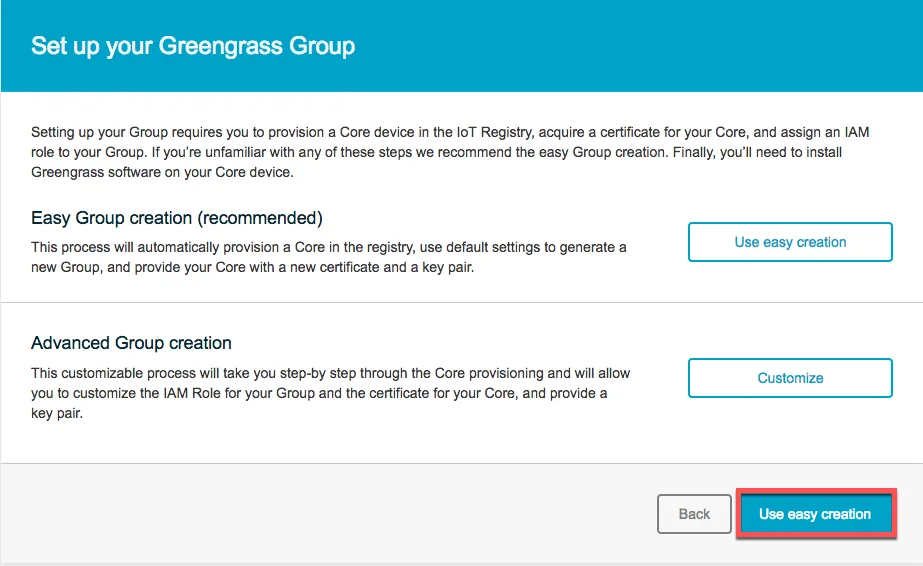This screenshot has width=923, height=566.
Task: Select the "Easy Group creation (recommended)" heading
Action: coord(177,218)
